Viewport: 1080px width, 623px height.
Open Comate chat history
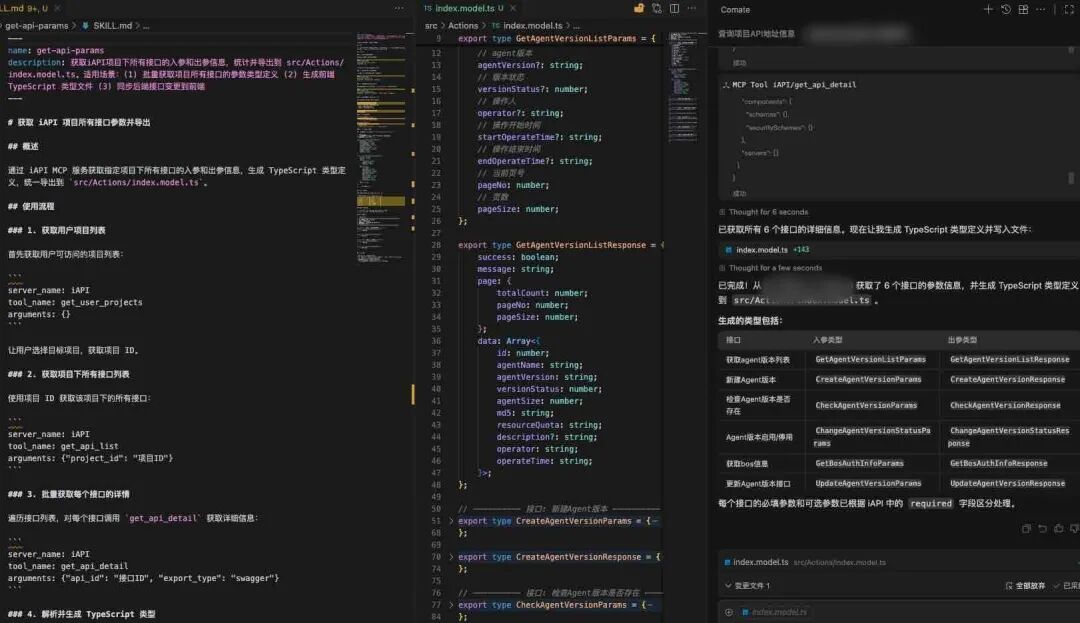1006,10
